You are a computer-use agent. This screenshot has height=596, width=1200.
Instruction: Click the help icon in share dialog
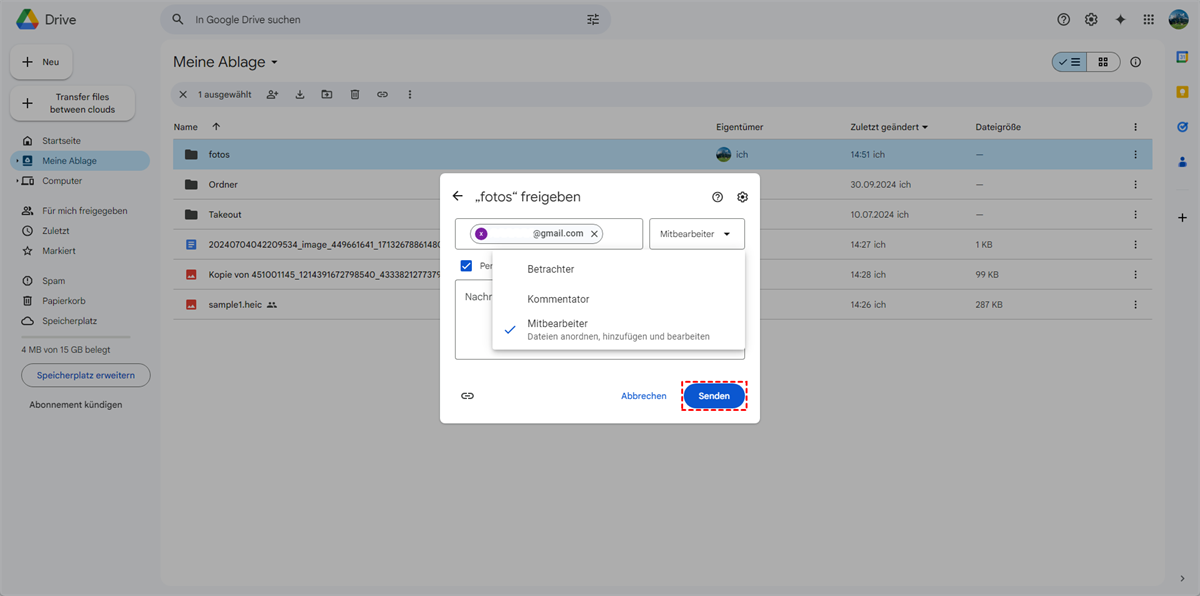tap(717, 197)
